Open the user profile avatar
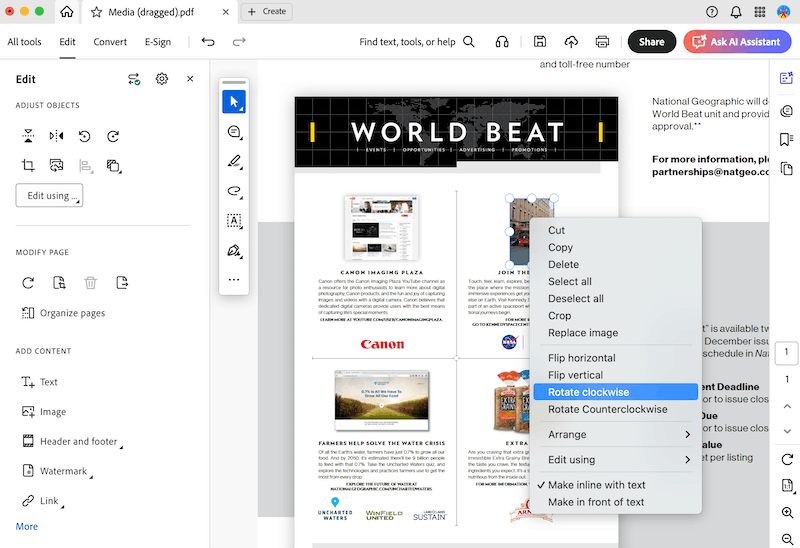This screenshot has width=800, height=548. pyautogui.click(x=783, y=12)
